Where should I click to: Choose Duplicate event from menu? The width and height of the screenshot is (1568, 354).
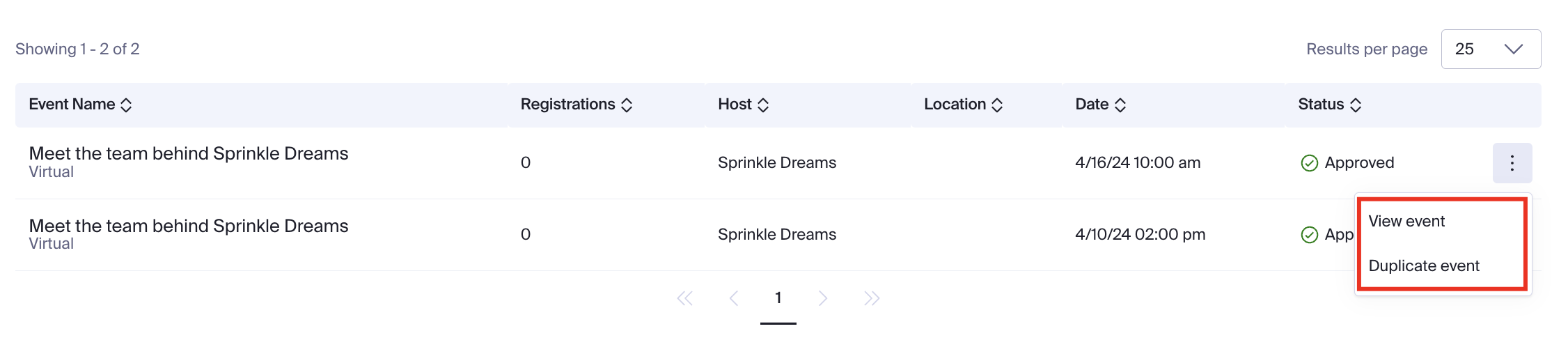pyautogui.click(x=1424, y=266)
